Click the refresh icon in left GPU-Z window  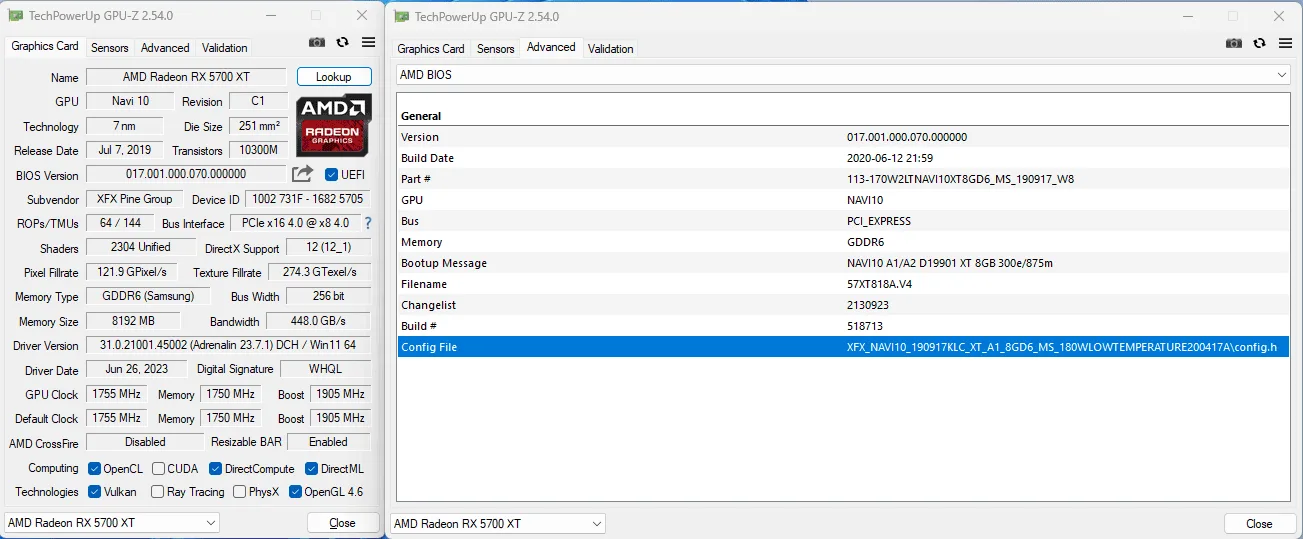pyautogui.click(x=343, y=42)
